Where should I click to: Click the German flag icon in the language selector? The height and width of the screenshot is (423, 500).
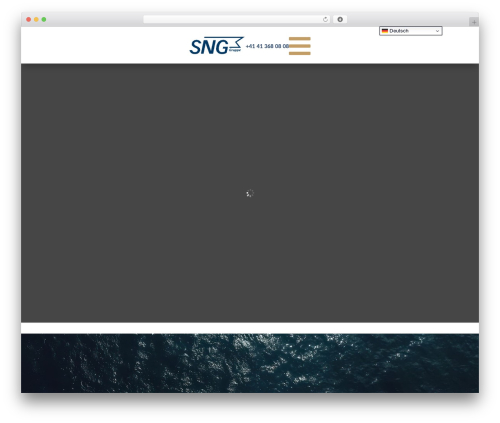click(385, 31)
